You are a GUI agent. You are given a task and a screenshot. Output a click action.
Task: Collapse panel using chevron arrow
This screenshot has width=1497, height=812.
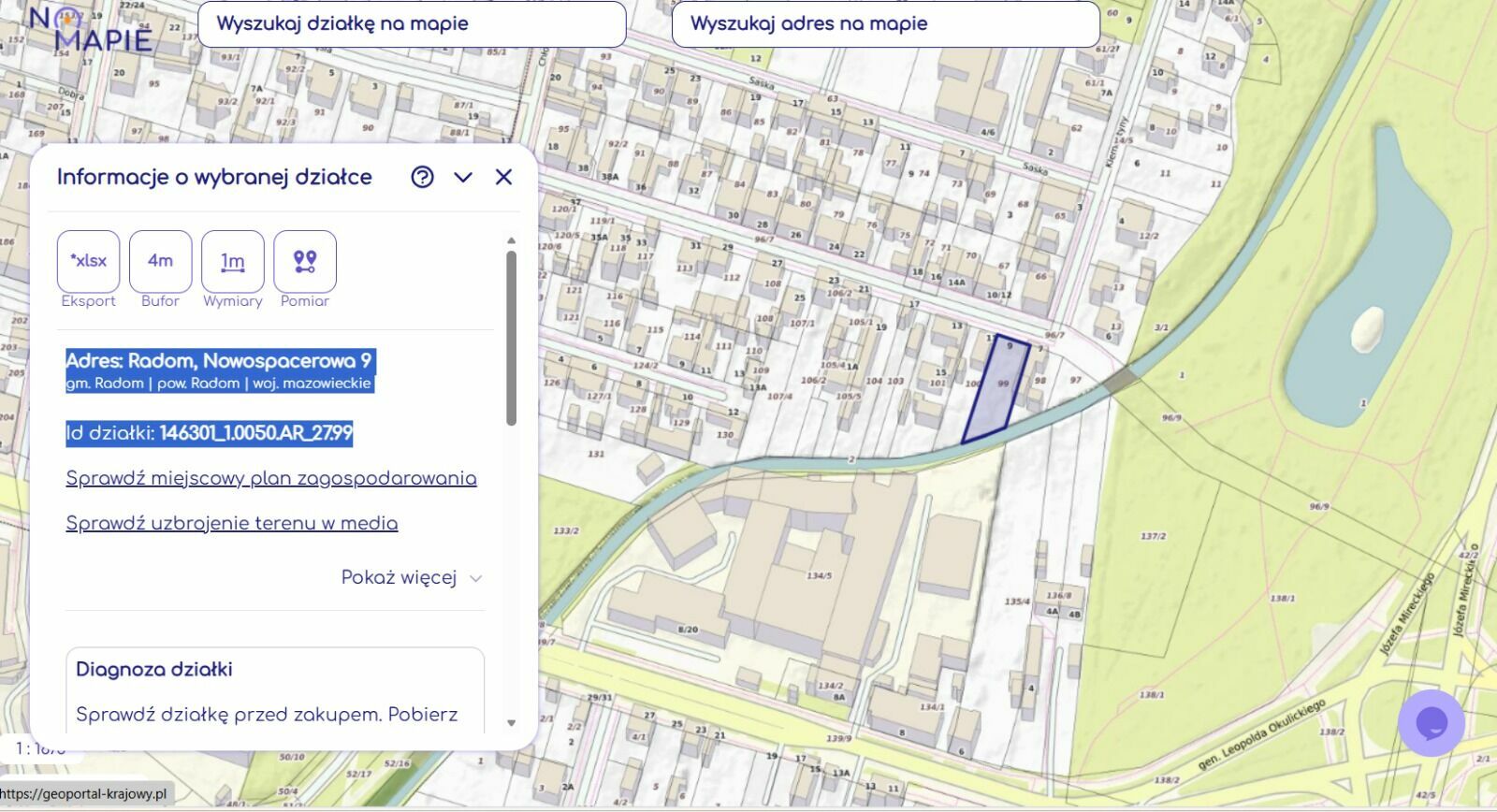click(x=463, y=177)
